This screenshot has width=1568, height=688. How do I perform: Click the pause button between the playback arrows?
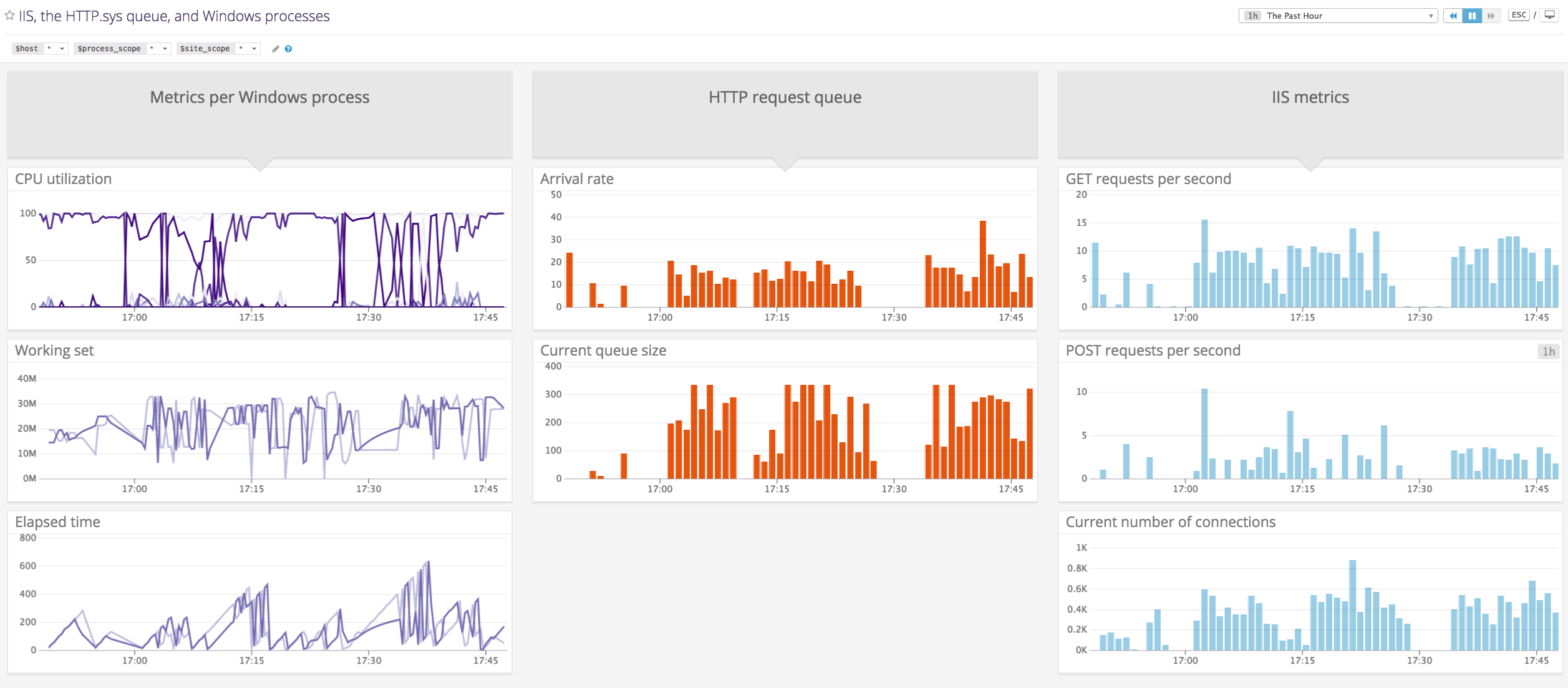click(1473, 15)
